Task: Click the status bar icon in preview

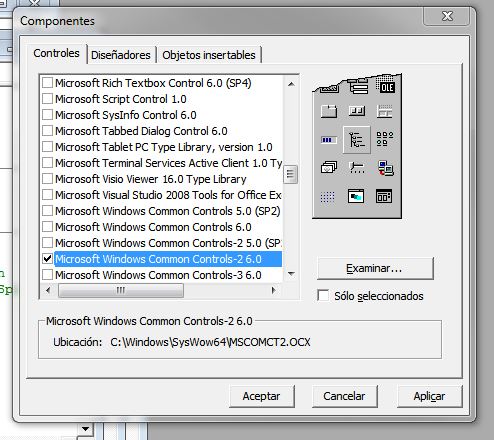Action: [385, 111]
